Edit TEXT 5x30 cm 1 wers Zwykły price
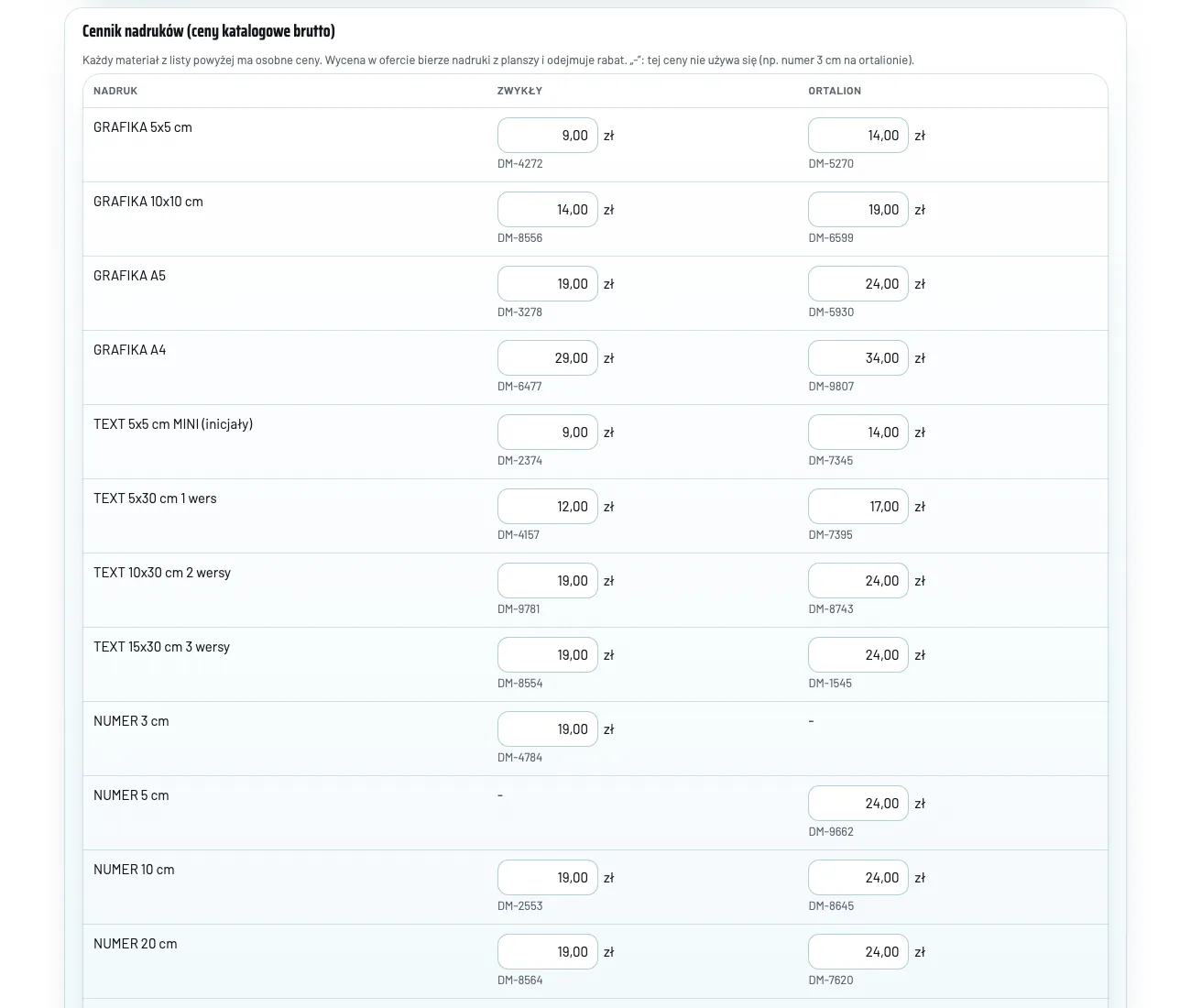1191x1008 pixels. [548, 507]
